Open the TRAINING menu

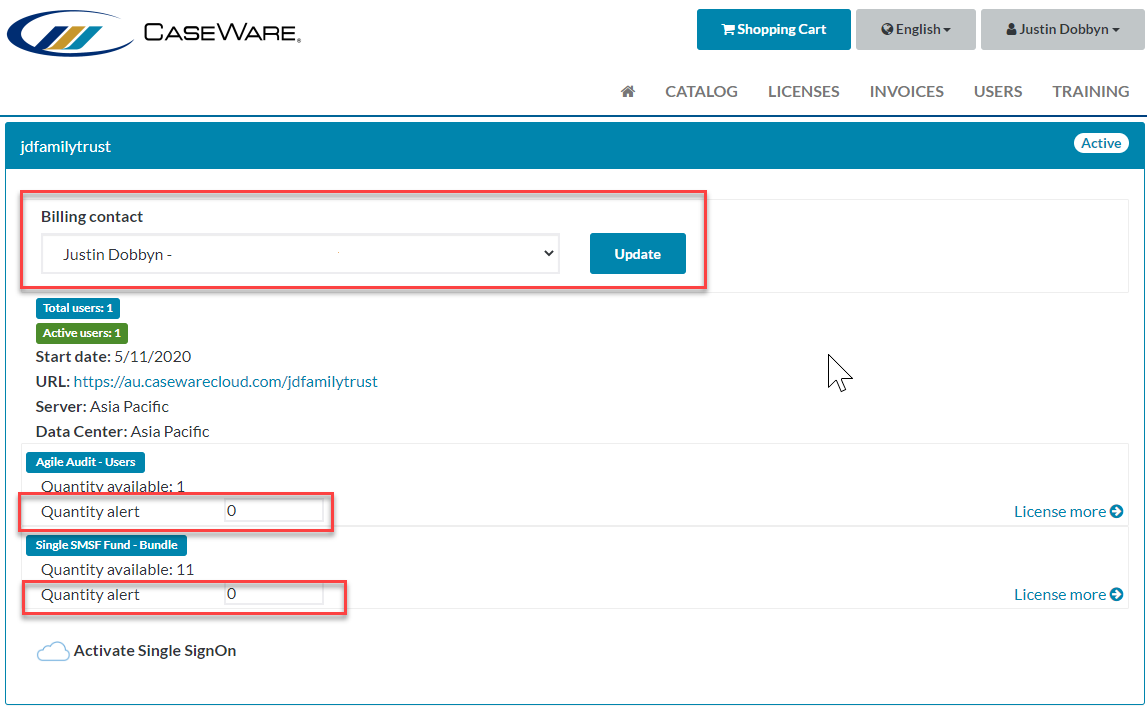coord(1091,91)
